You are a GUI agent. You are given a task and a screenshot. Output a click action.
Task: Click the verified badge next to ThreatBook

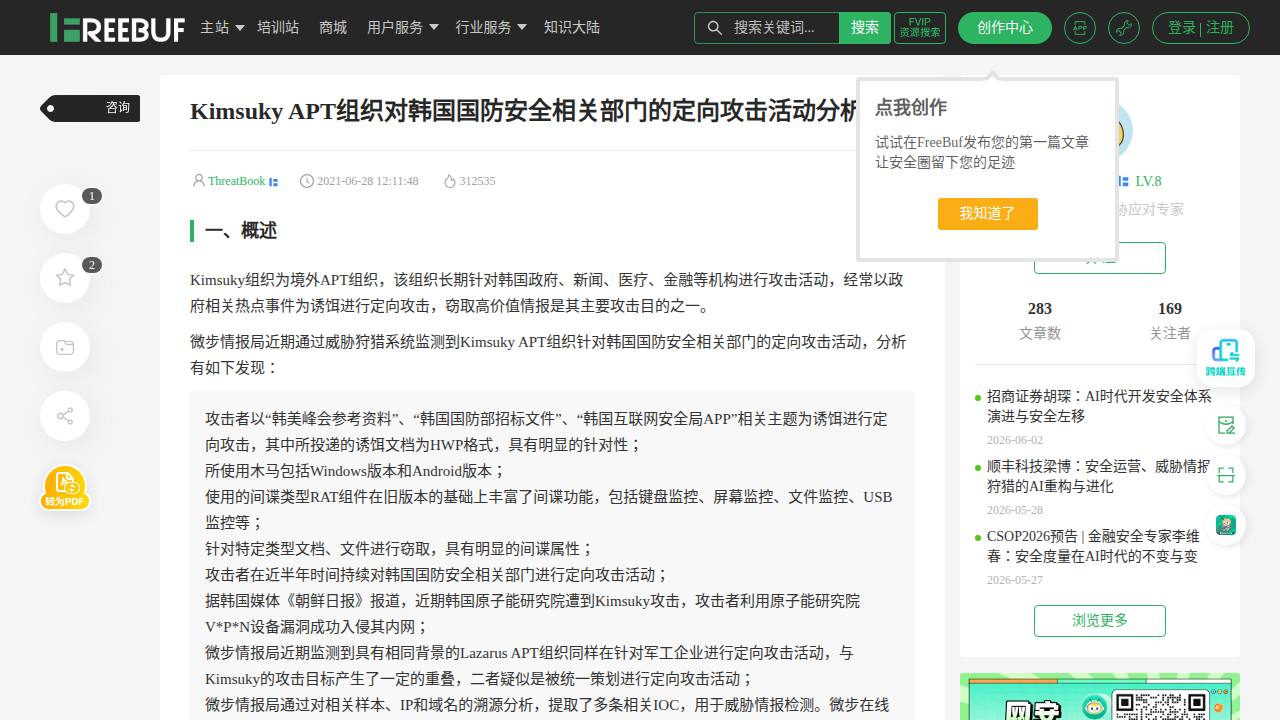[274, 182]
